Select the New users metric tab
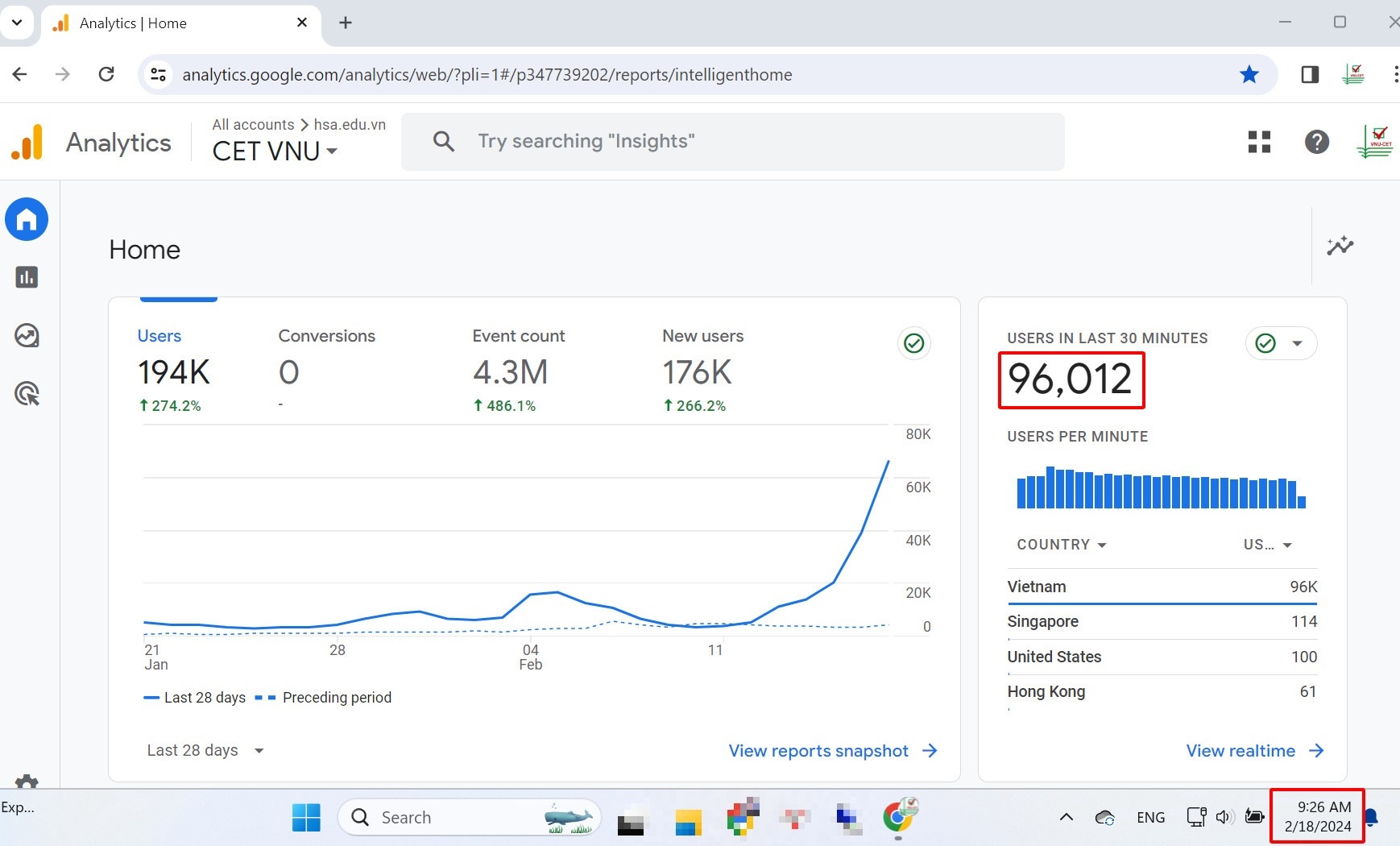The image size is (1400, 846). click(x=702, y=336)
